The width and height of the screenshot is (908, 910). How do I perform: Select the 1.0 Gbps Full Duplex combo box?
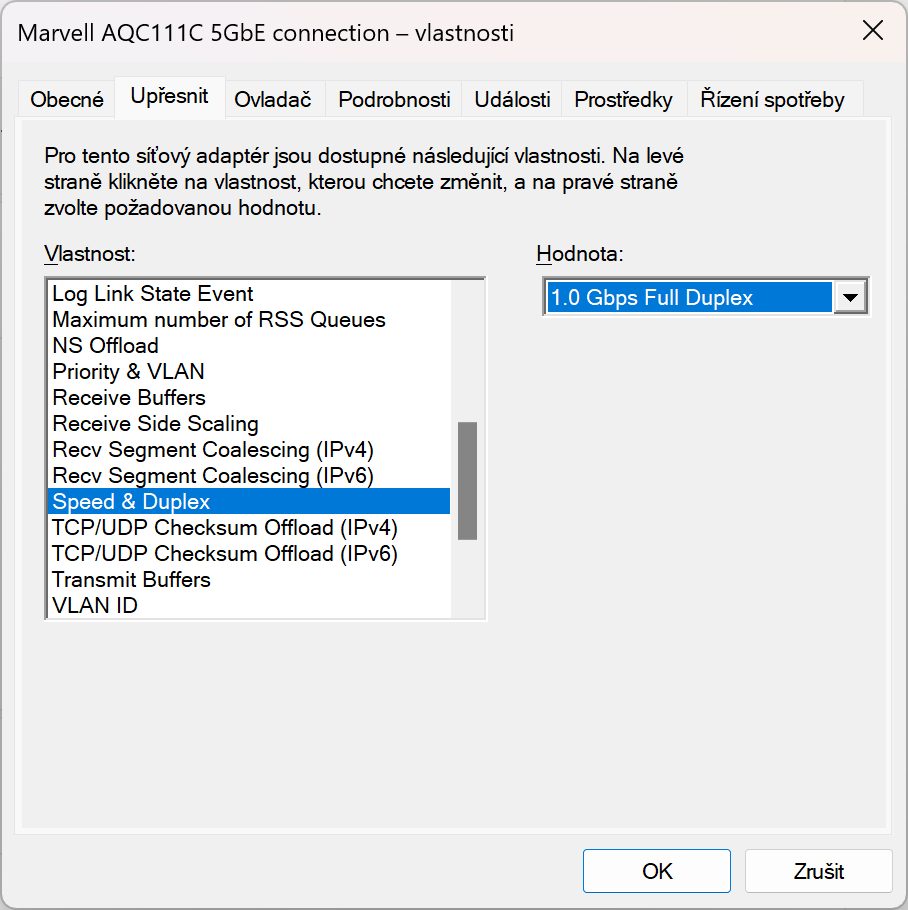pyautogui.click(x=706, y=297)
